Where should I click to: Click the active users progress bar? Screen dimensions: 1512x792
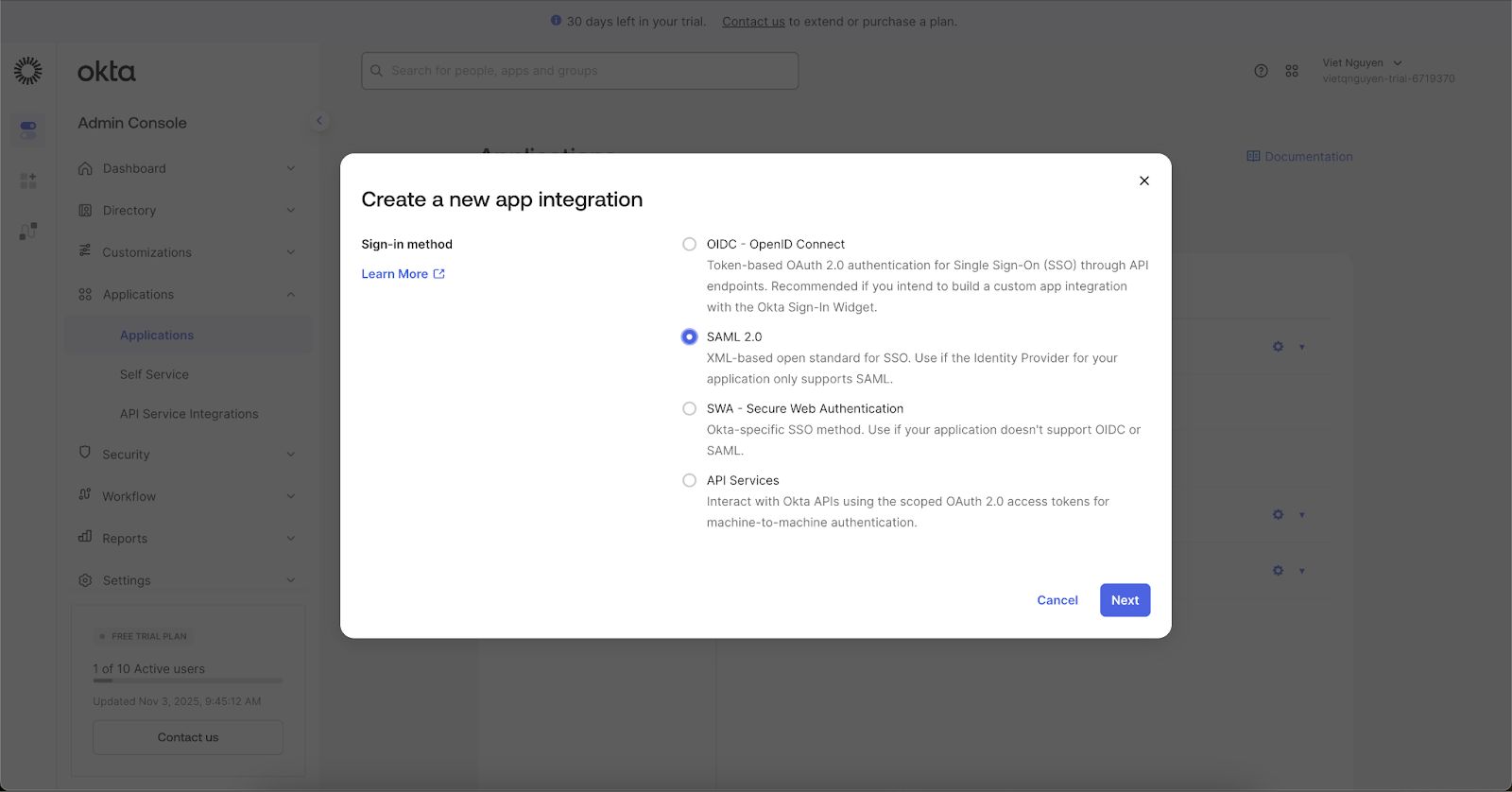(188, 680)
